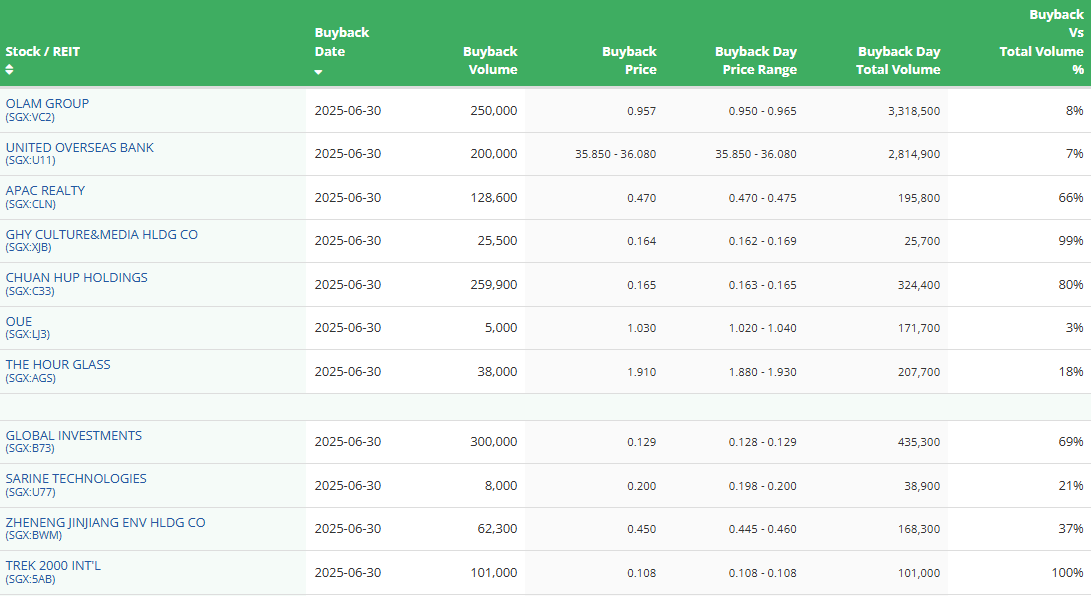Select the 8% cell for OLAM GROUP
This screenshot has height=596, width=1091.
[1074, 111]
